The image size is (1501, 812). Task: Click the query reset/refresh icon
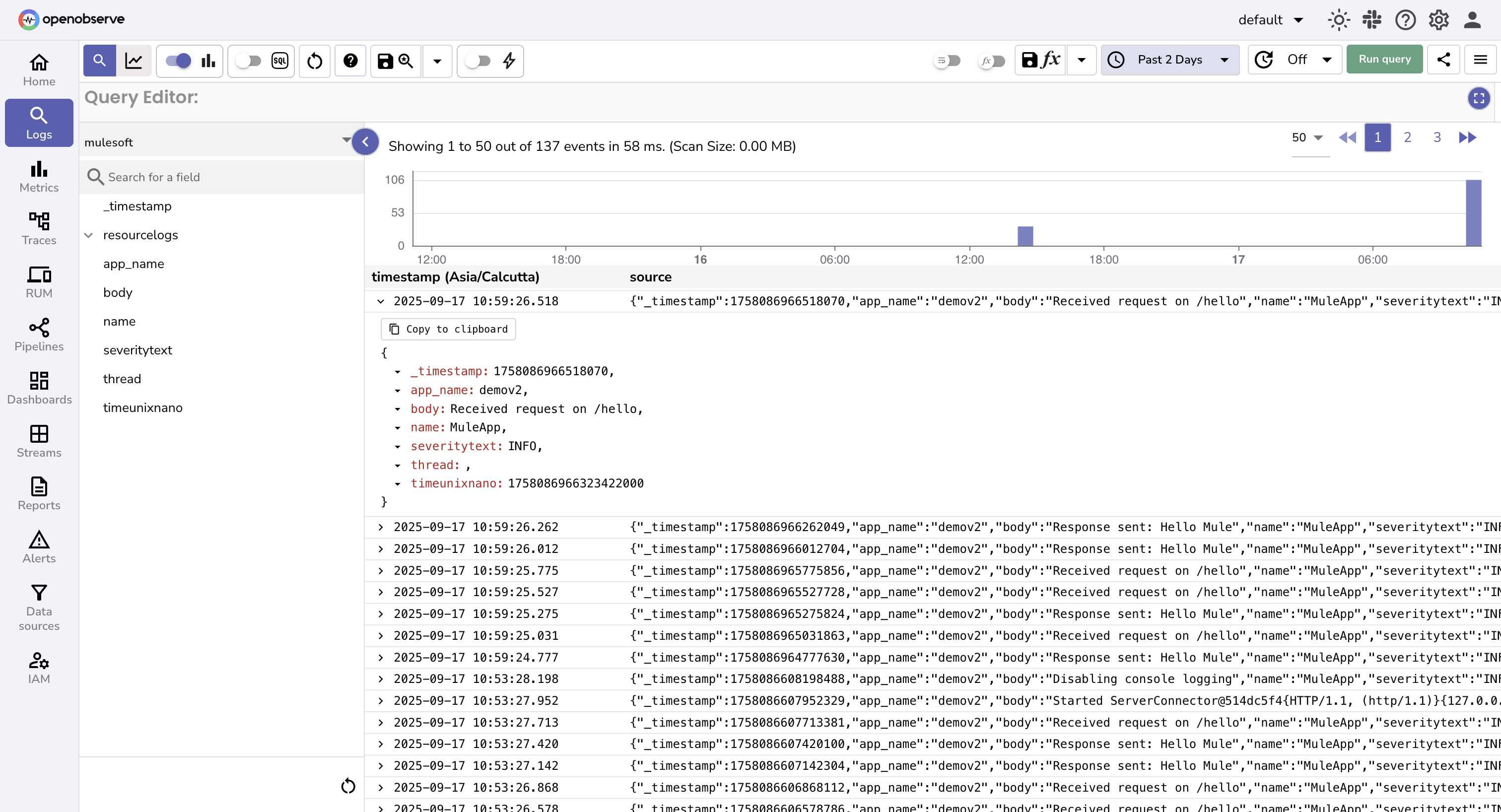pyautogui.click(x=314, y=61)
